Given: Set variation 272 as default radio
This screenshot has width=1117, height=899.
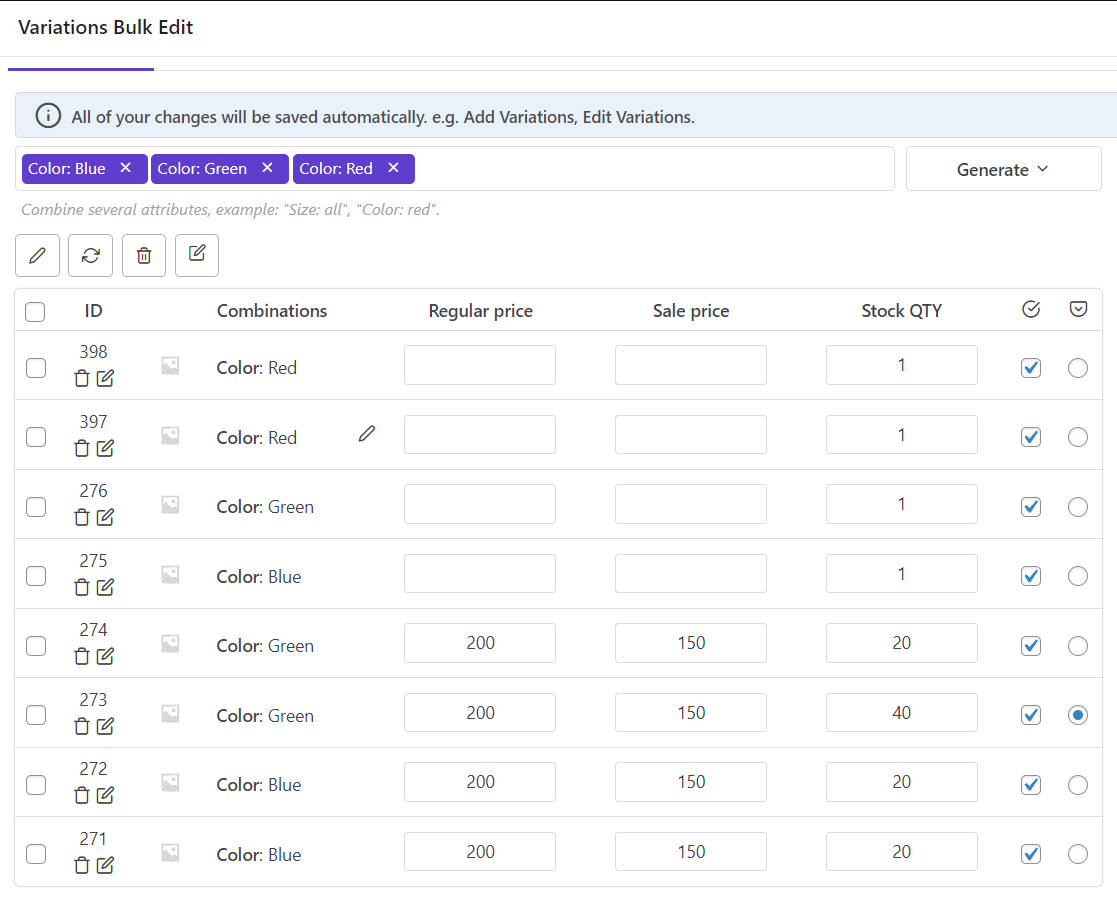Looking at the screenshot, I should click(x=1078, y=784).
